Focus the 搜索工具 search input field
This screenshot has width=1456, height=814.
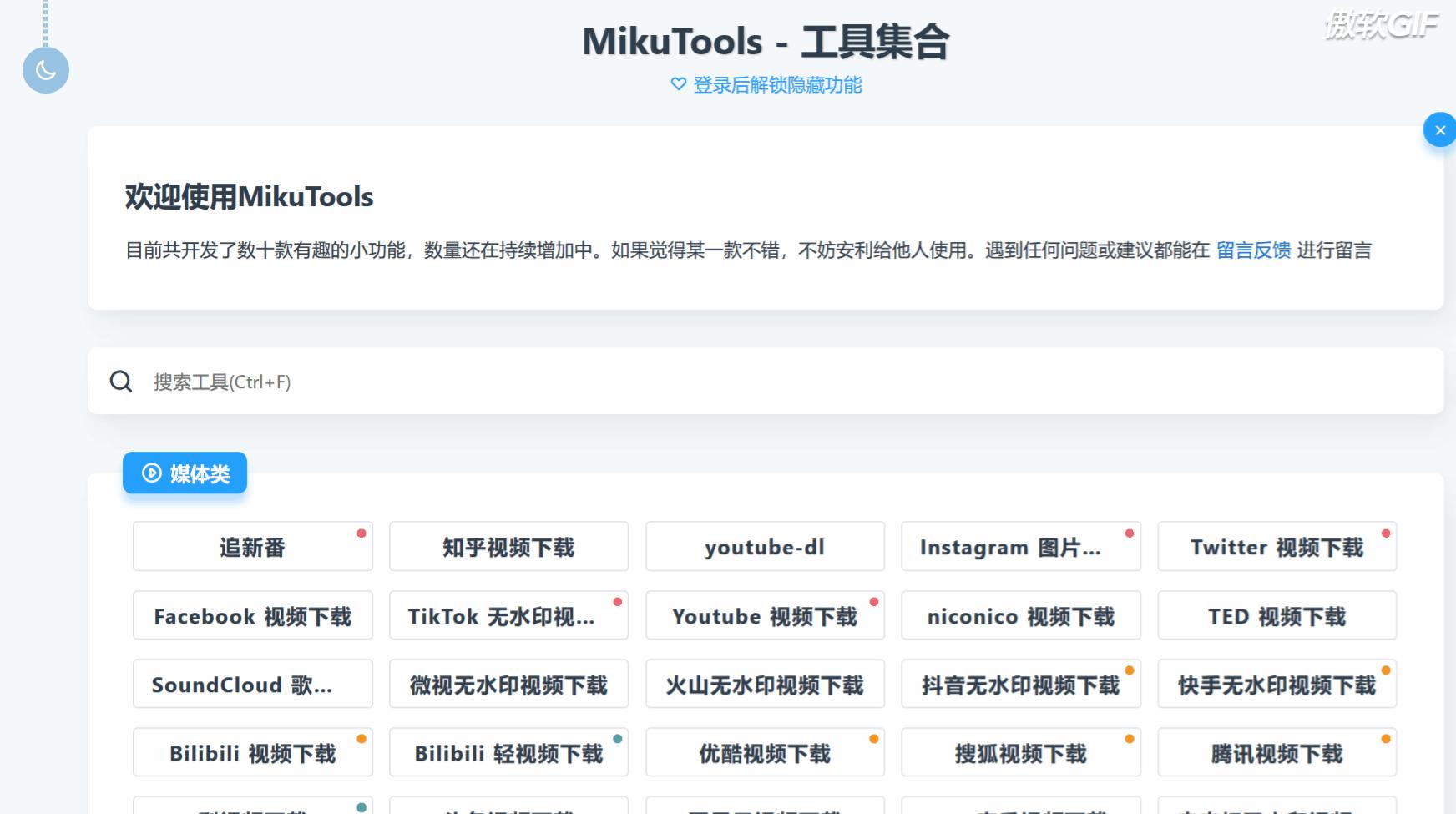pos(751,382)
